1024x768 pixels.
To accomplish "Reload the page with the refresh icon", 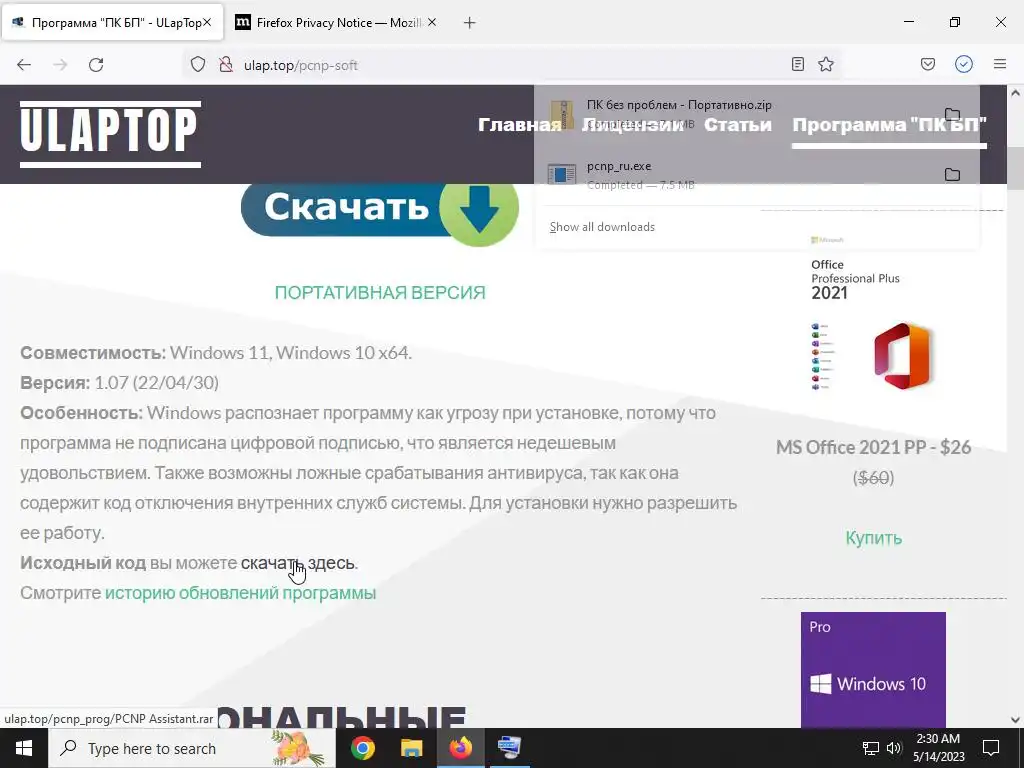I will (96, 65).
